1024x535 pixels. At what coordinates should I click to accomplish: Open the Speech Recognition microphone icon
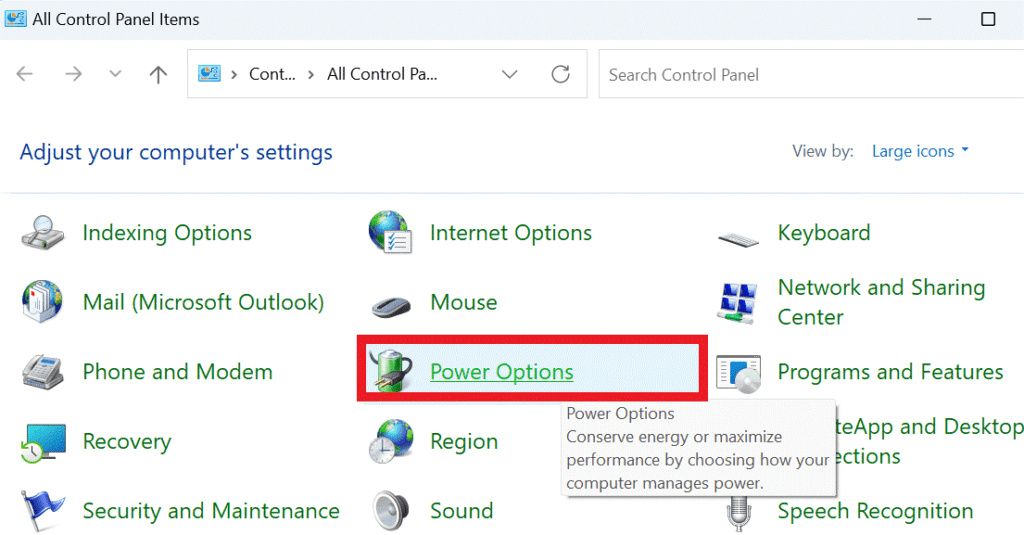pos(738,513)
